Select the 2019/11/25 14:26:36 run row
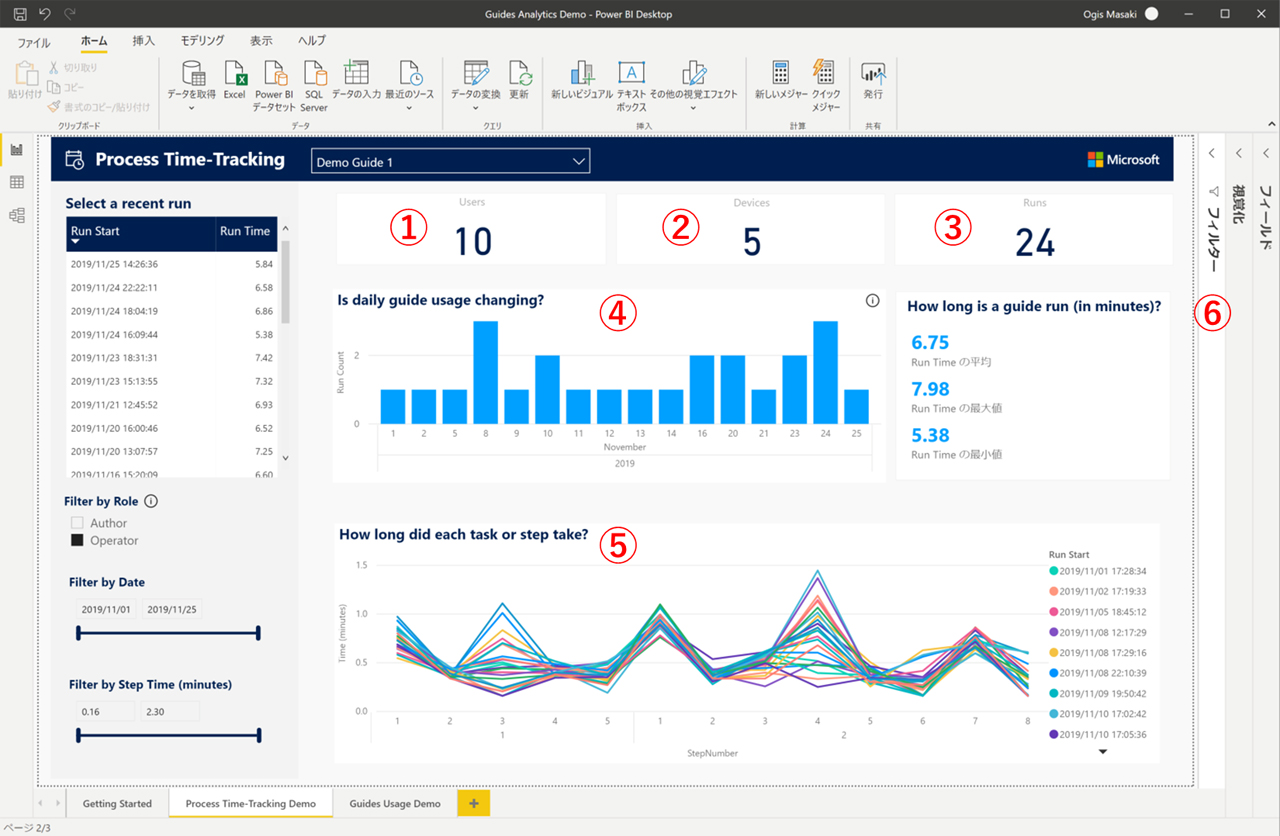1280x836 pixels. (172, 264)
